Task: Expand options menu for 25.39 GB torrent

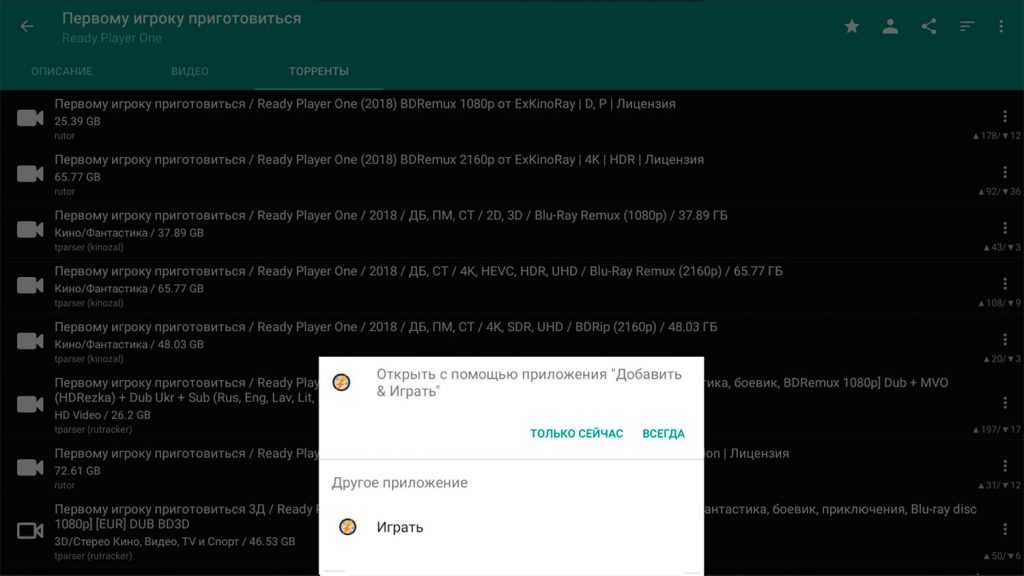Action: [x=1005, y=117]
